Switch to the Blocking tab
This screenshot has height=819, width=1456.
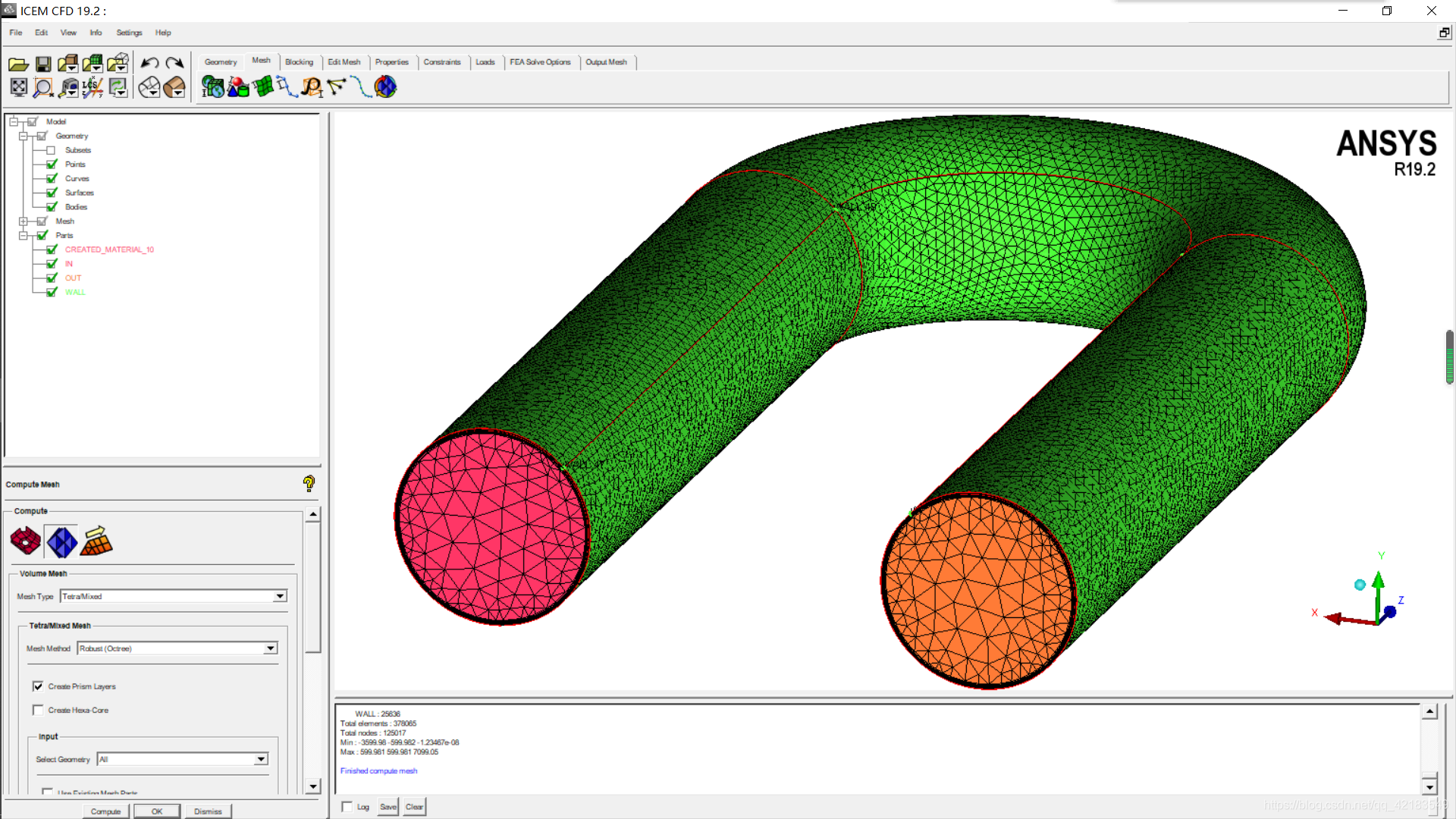click(x=299, y=62)
